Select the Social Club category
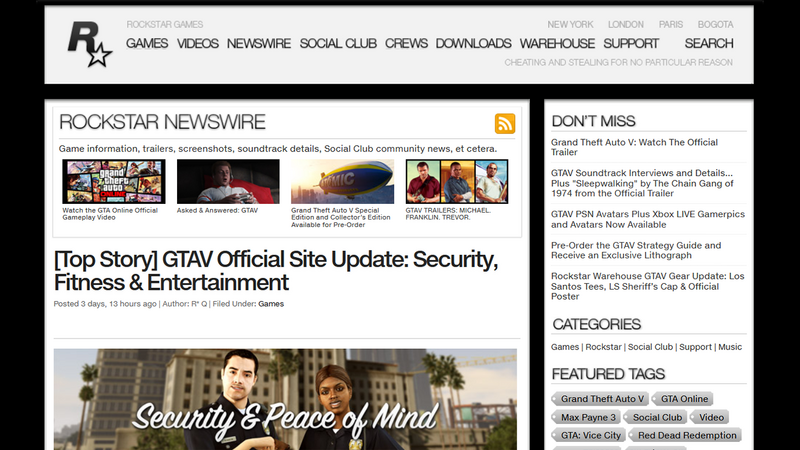This screenshot has height=450, width=800. pos(650,347)
